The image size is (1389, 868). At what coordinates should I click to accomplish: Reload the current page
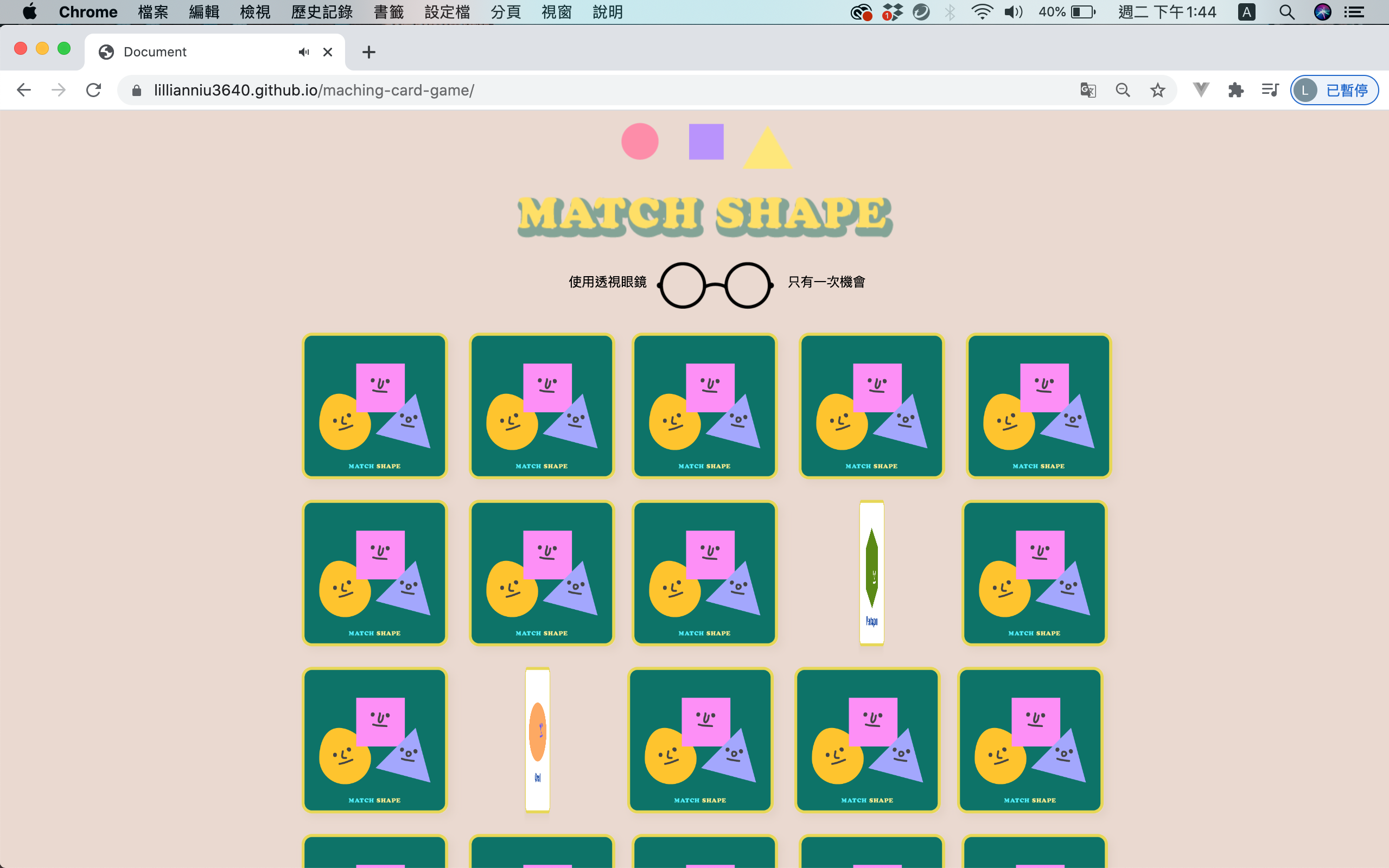(93, 90)
